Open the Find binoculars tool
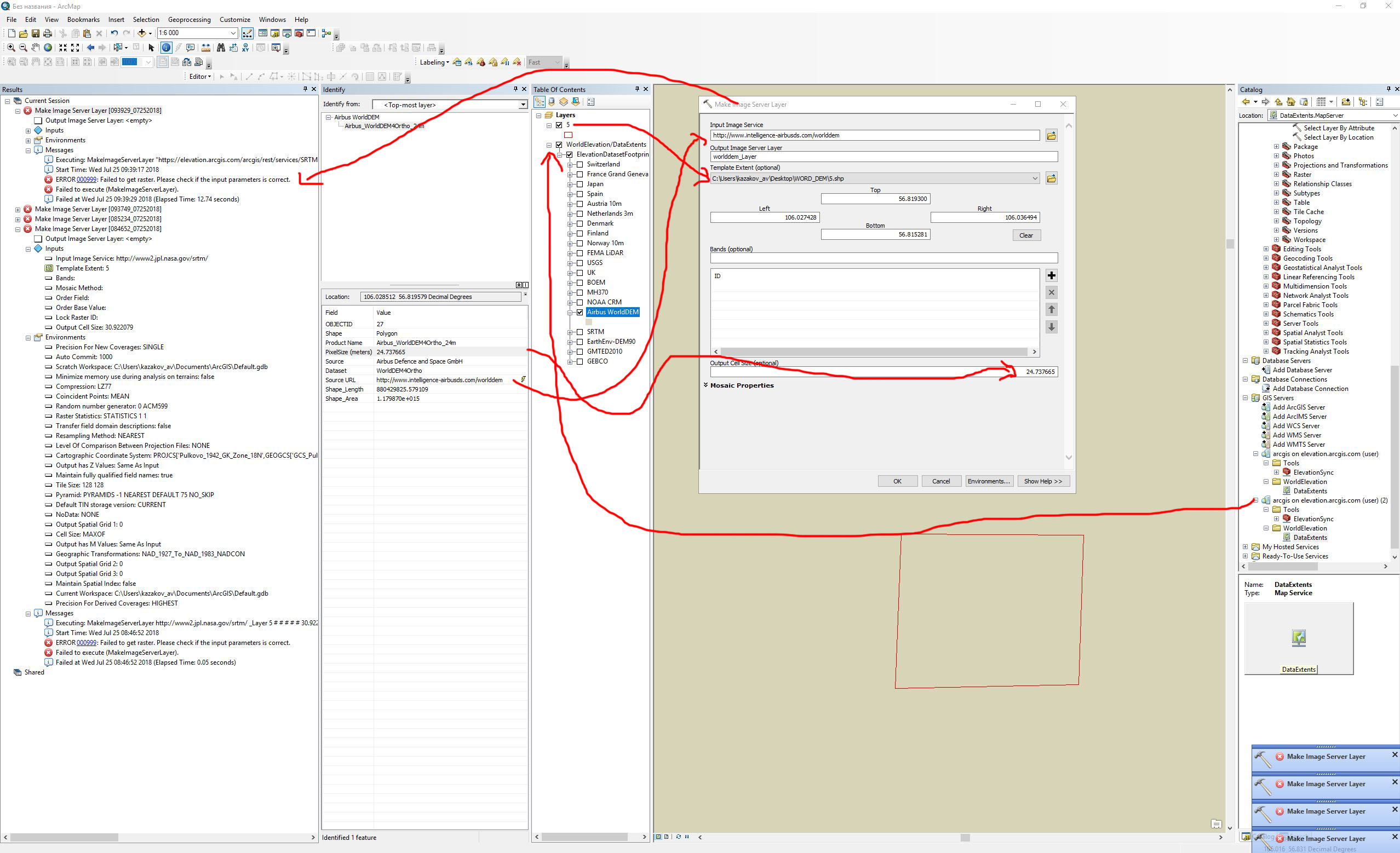Viewport: 1400px width, 853px height. [221, 48]
